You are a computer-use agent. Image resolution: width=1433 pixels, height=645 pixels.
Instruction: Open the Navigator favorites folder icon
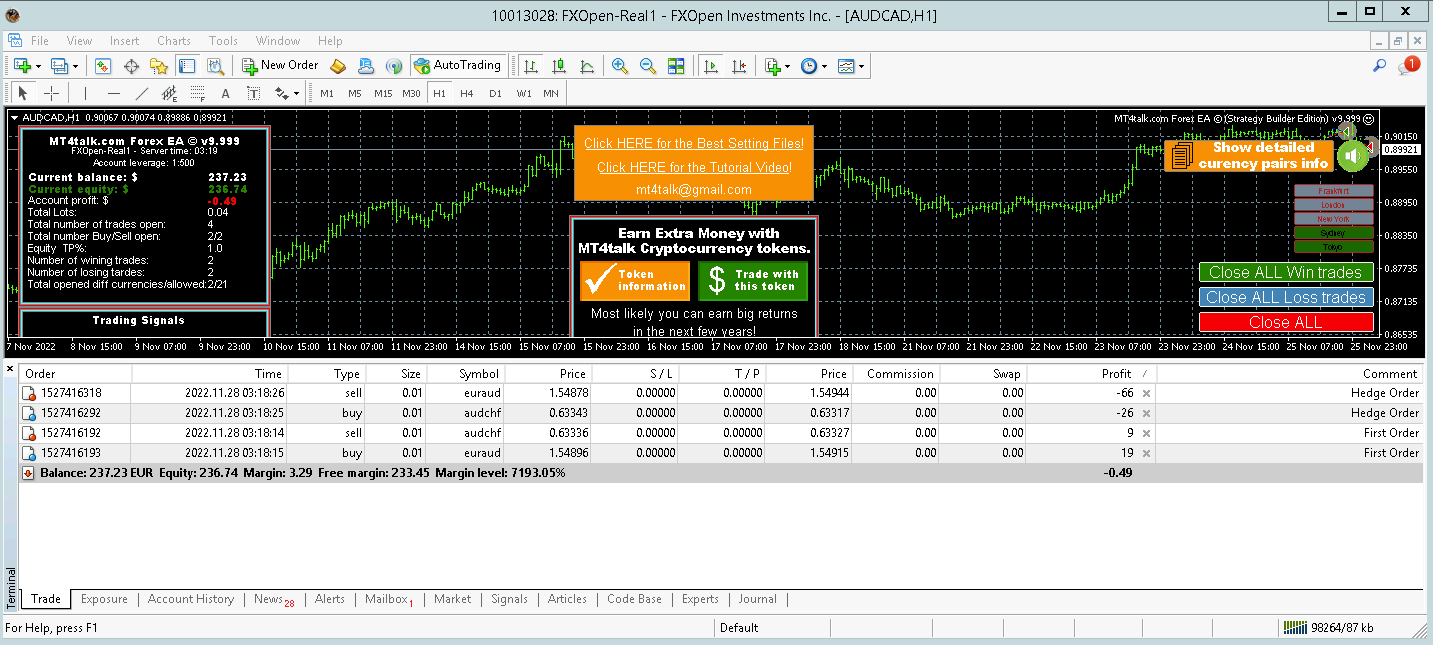pos(158,66)
